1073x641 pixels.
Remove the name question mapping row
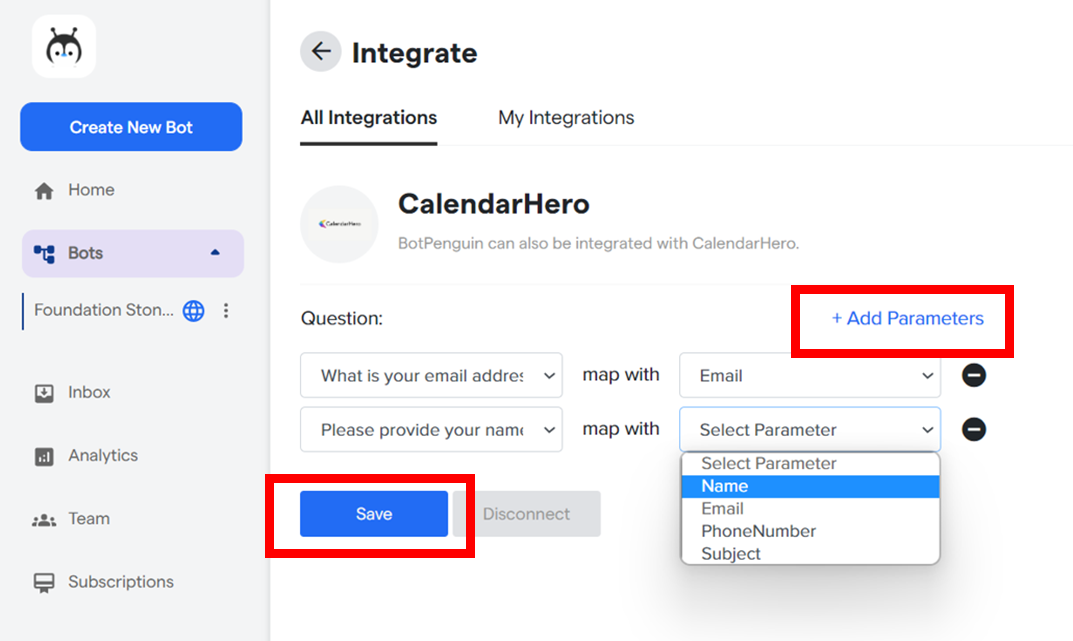pos(974,429)
